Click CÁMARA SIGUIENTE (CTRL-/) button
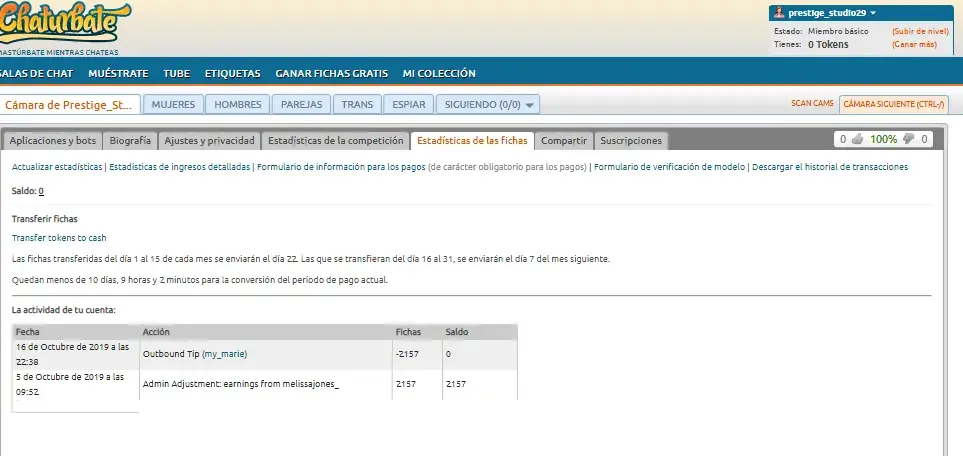The image size is (963, 456). click(x=894, y=104)
